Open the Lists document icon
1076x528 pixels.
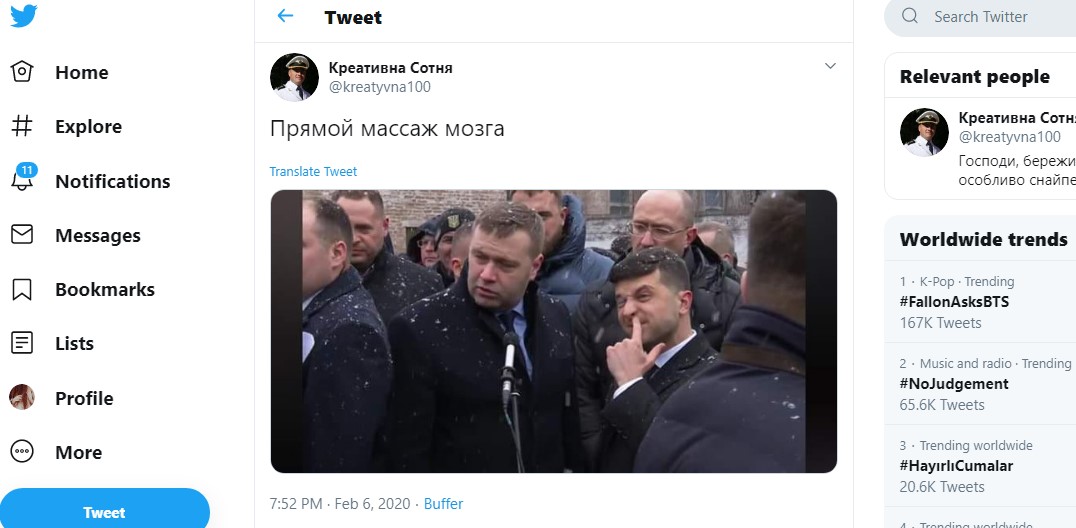point(22,343)
